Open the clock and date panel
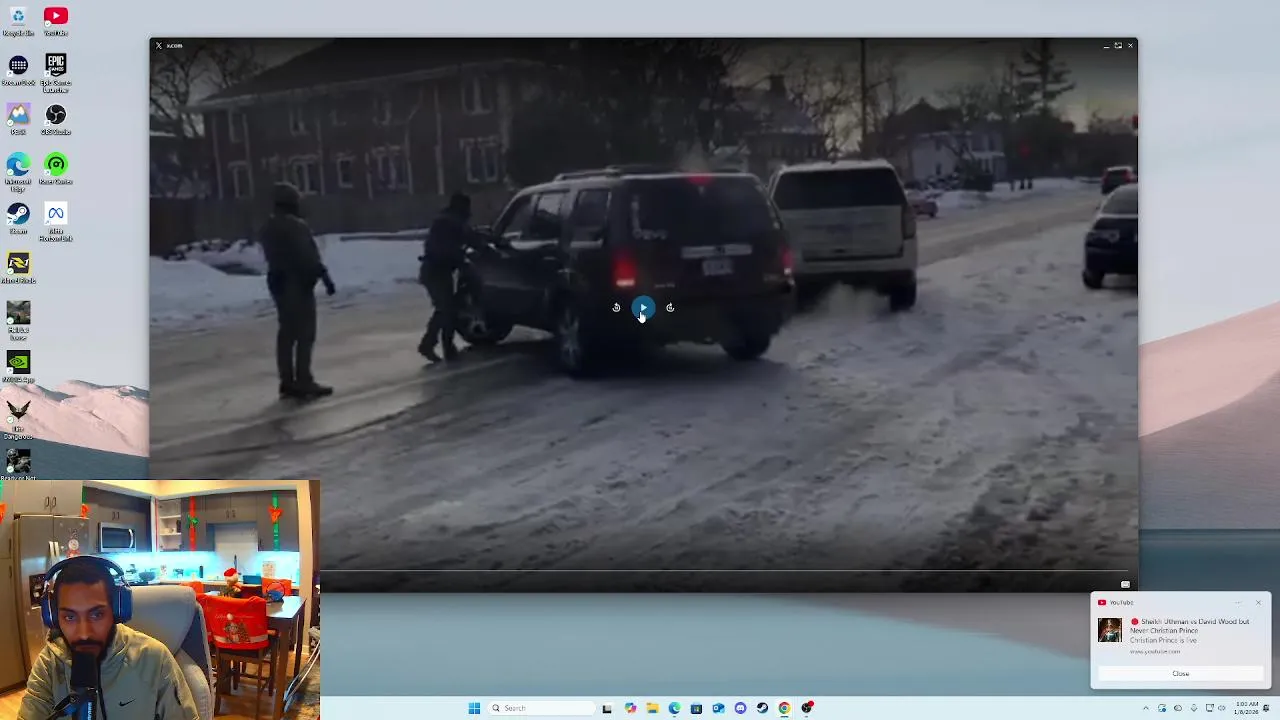The image size is (1280, 720). click(1246, 708)
